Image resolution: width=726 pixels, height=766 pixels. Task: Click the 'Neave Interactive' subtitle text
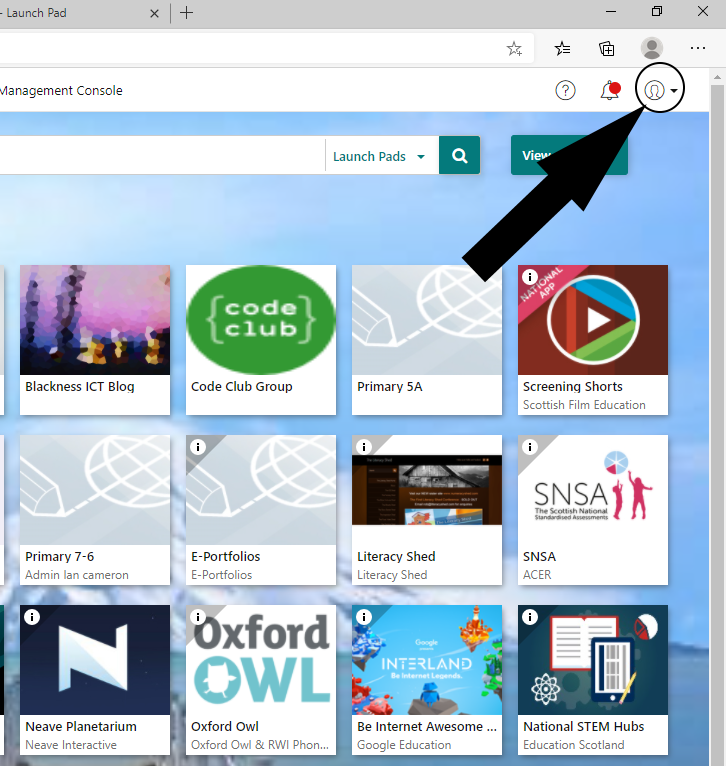click(71, 745)
